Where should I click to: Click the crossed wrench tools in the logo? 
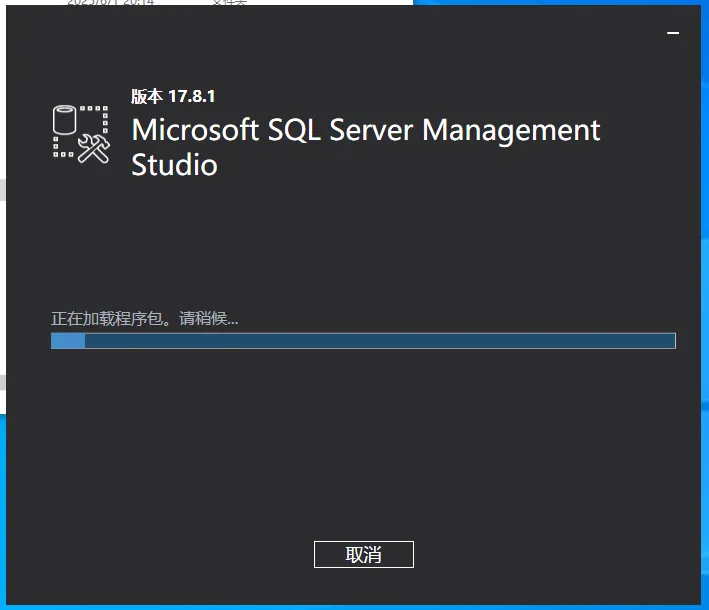[94, 148]
